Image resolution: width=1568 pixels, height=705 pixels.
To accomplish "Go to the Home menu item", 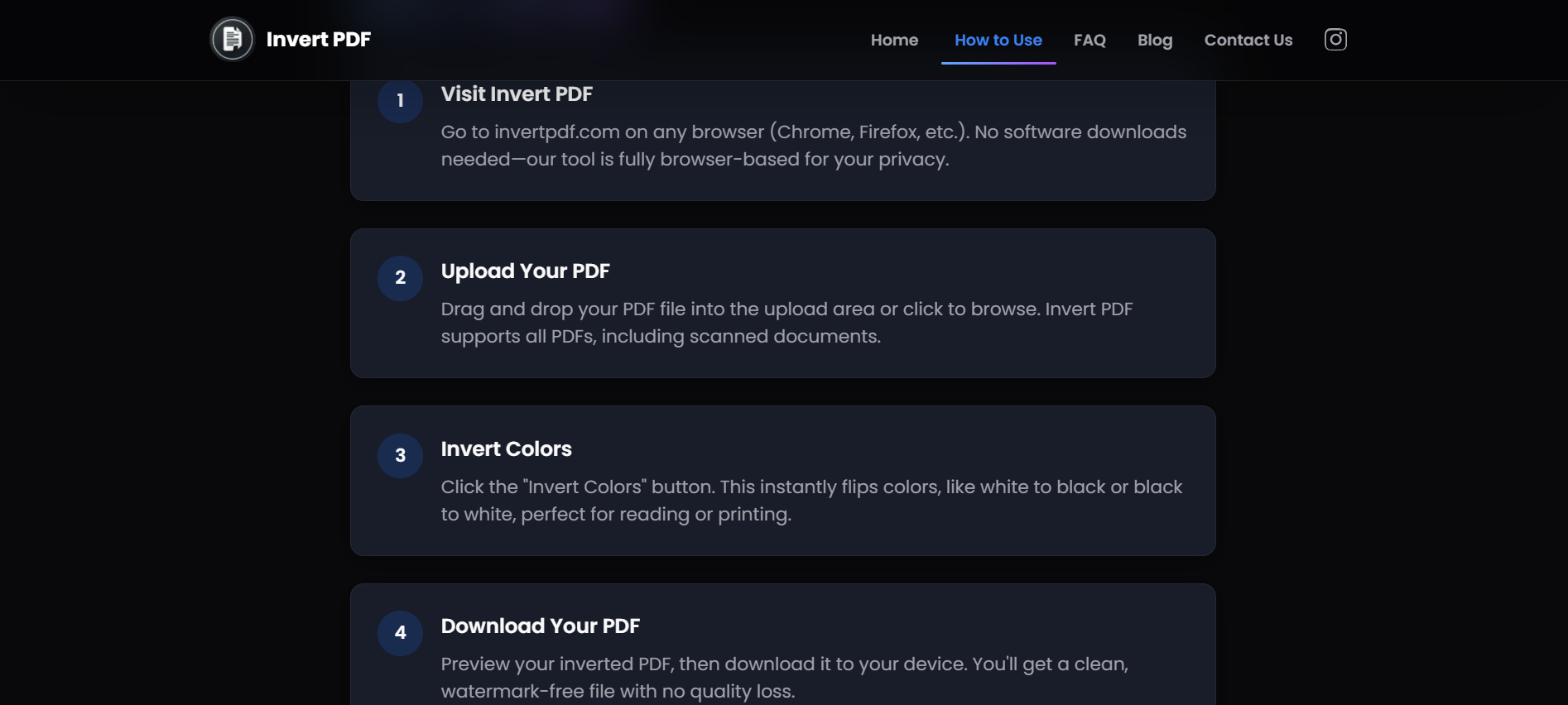I will (x=894, y=40).
